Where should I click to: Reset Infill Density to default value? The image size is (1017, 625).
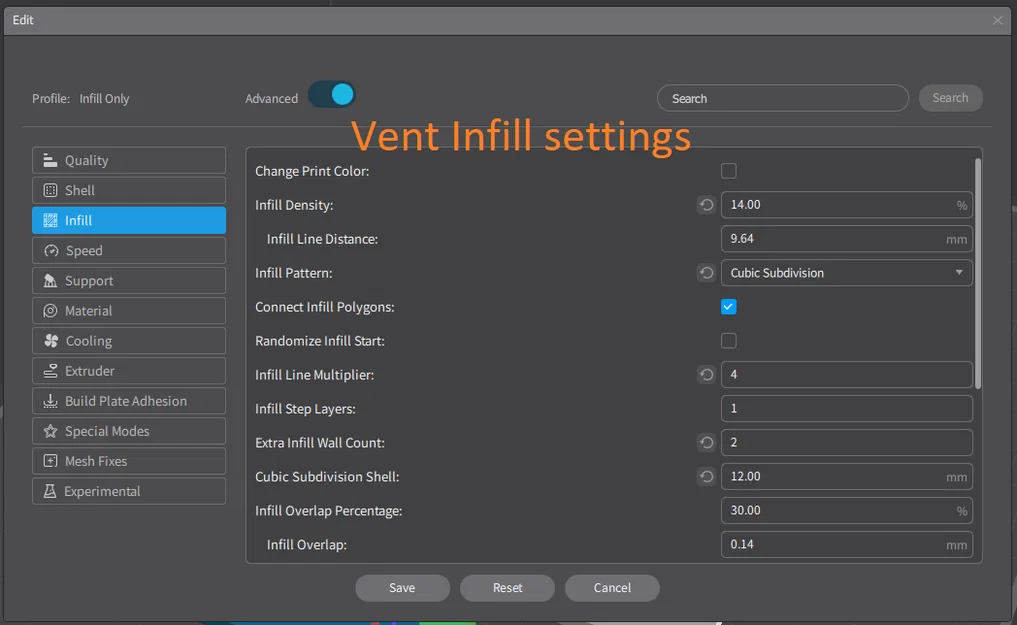706,205
